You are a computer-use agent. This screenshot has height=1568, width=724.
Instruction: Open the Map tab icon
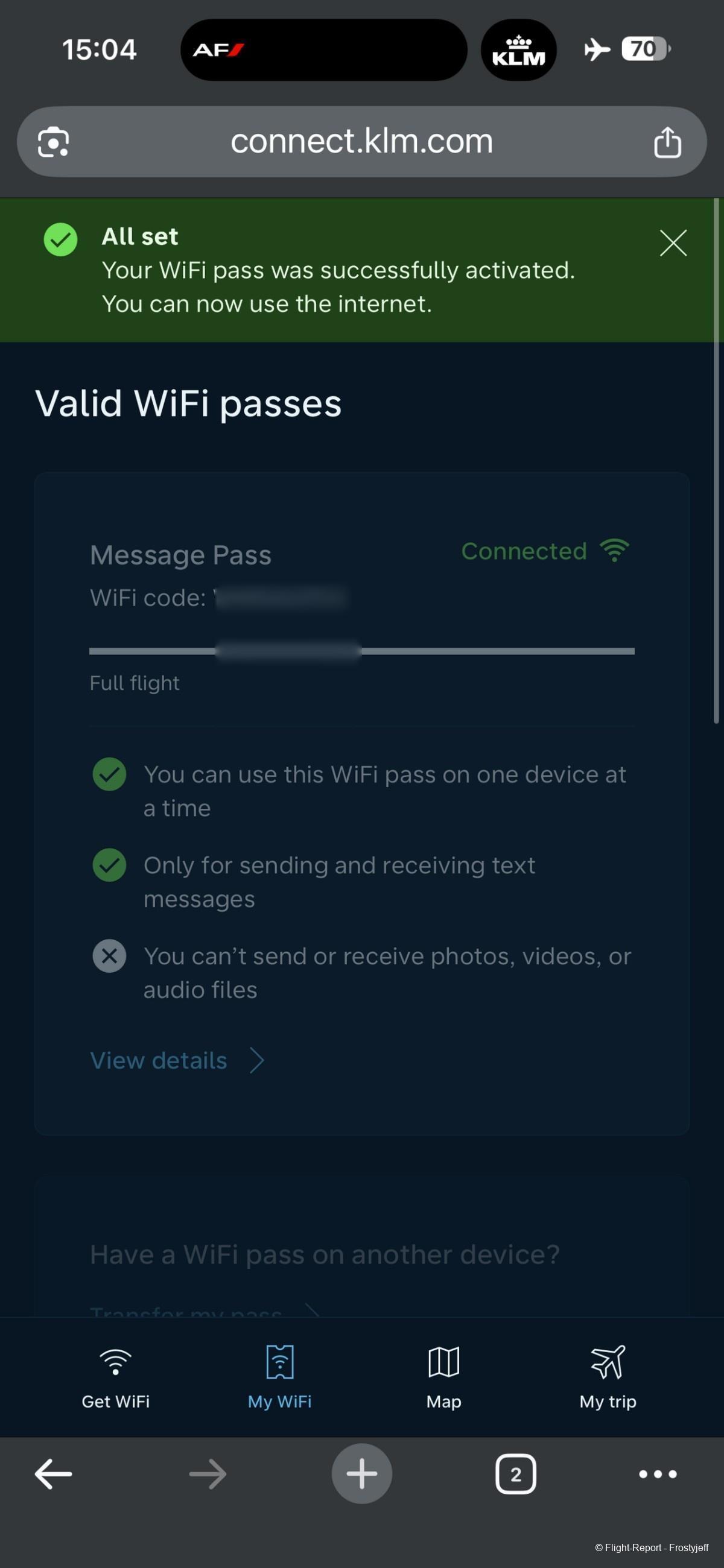click(x=443, y=1362)
